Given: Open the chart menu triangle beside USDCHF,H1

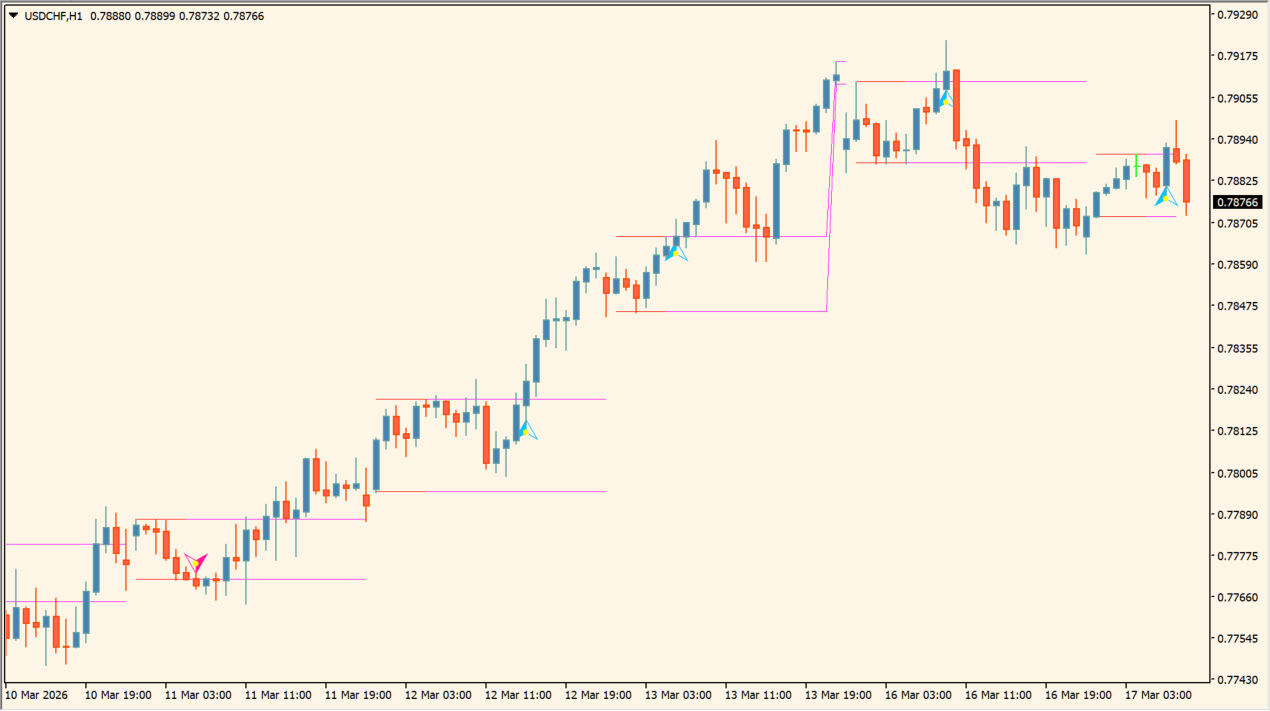Looking at the screenshot, I should [12, 16].
